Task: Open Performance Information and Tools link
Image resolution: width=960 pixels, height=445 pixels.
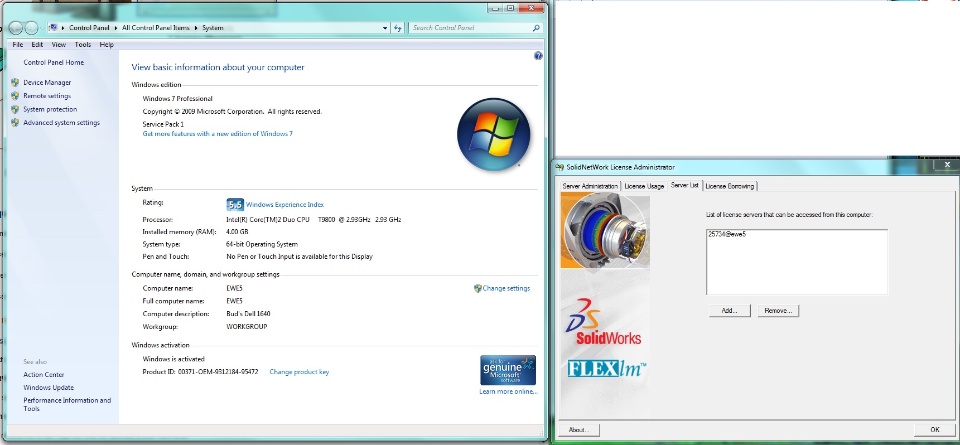Action: coord(67,405)
